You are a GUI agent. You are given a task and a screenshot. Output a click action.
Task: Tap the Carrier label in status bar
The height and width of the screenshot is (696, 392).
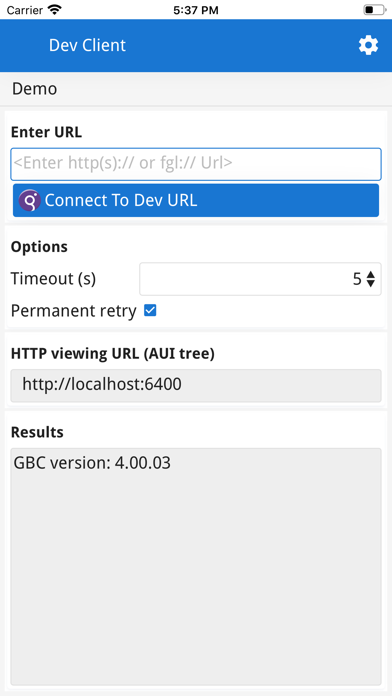point(24,10)
